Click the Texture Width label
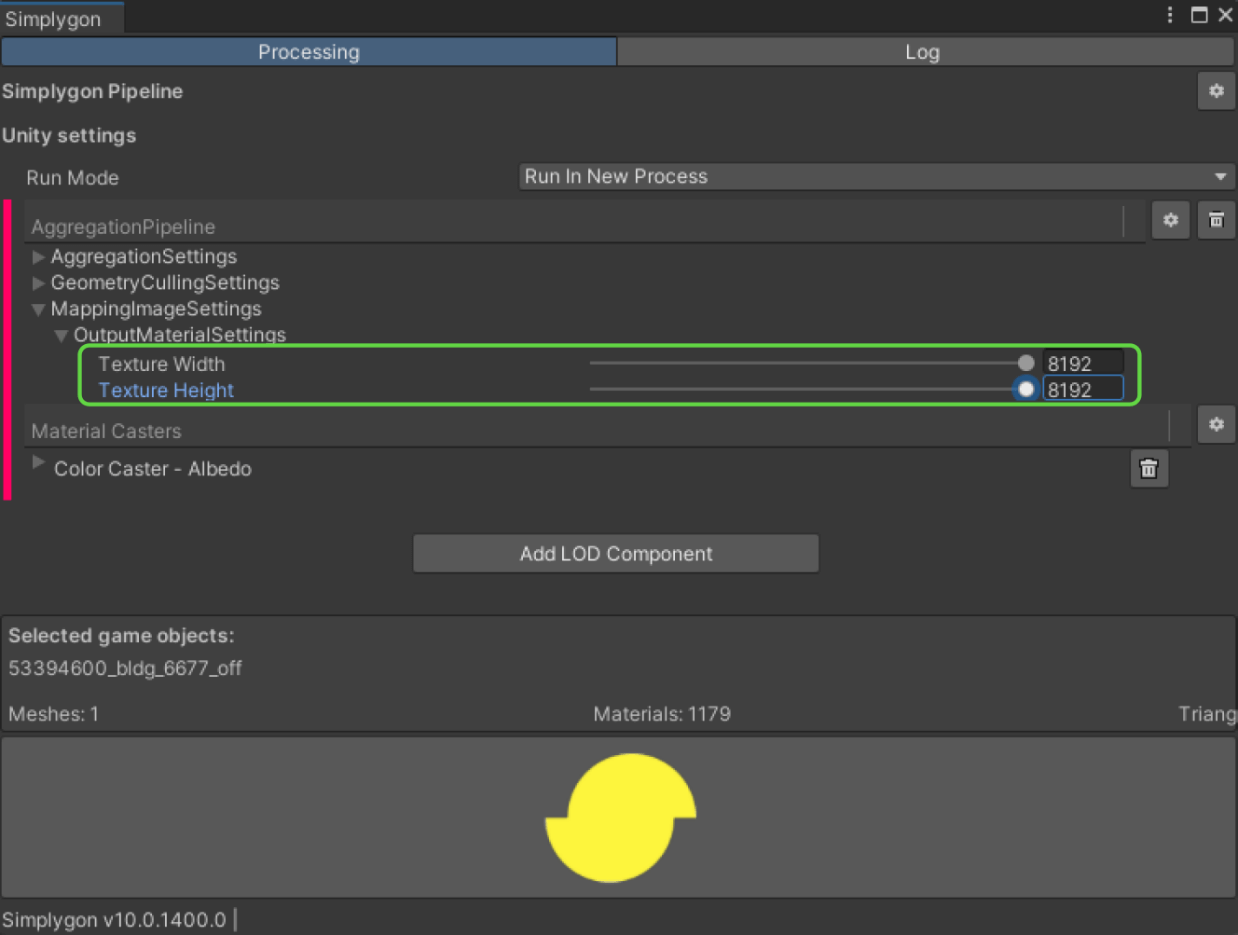This screenshot has height=935, width=1238. (162, 364)
